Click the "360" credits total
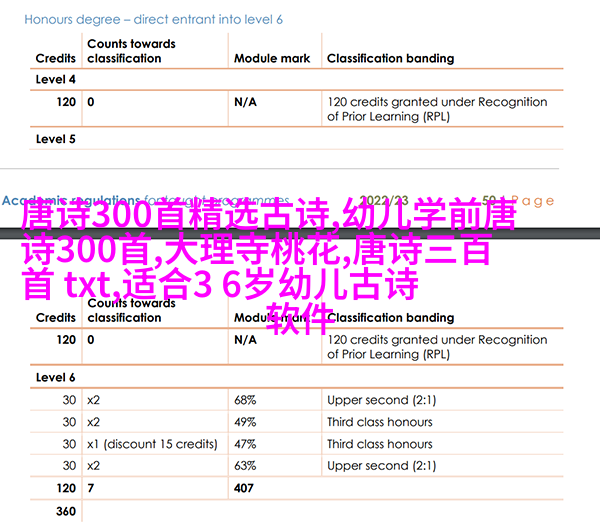 click(x=66, y=511)
